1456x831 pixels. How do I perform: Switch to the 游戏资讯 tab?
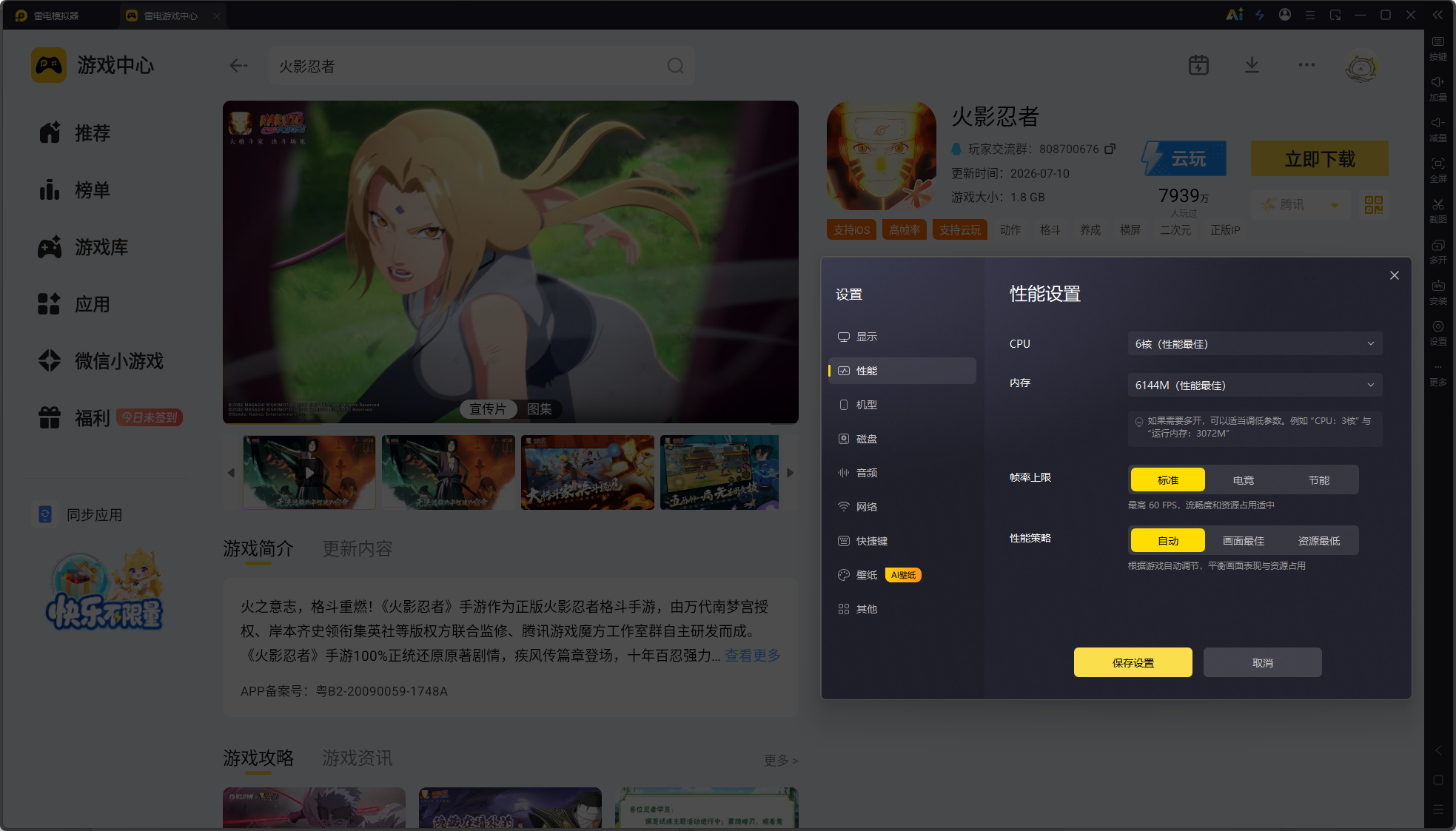point(358,758)
